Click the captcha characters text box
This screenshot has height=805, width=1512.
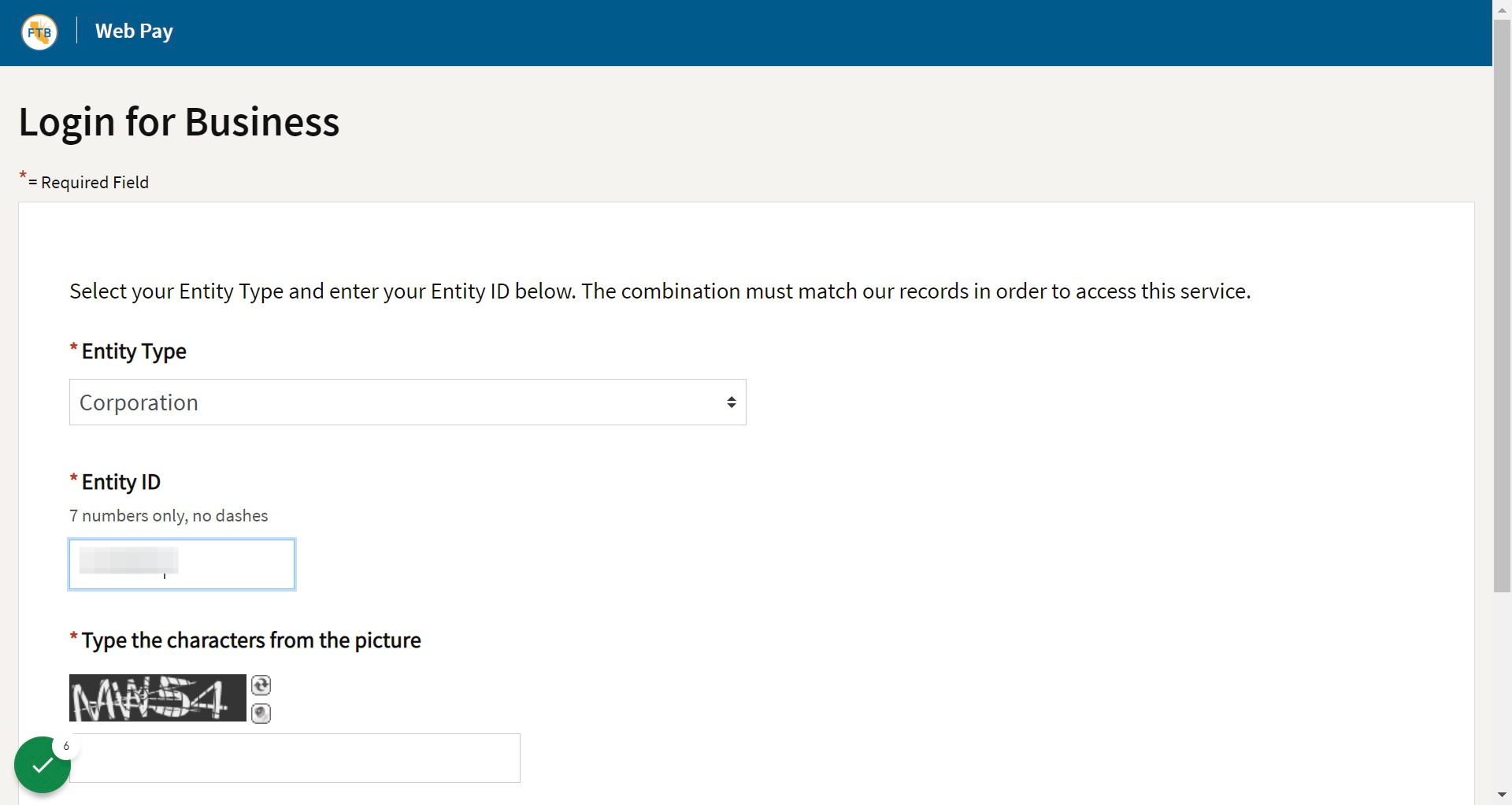(295, 758)
